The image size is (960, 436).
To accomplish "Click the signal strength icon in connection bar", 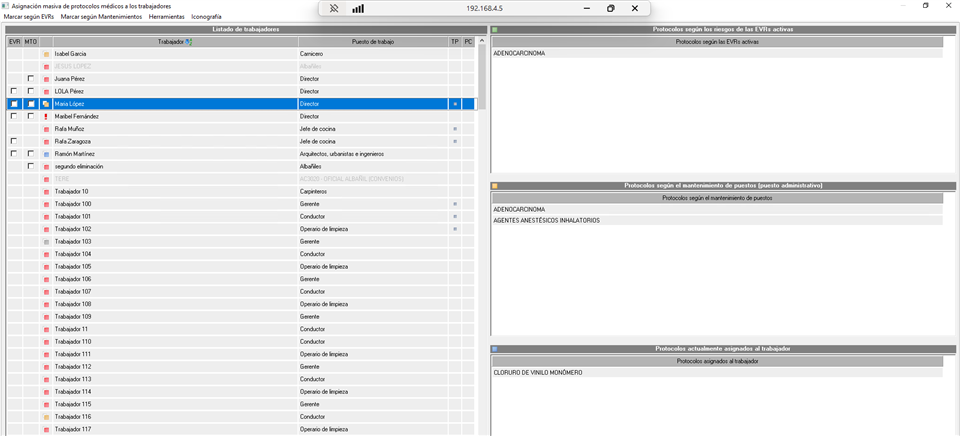I will 358,8.
